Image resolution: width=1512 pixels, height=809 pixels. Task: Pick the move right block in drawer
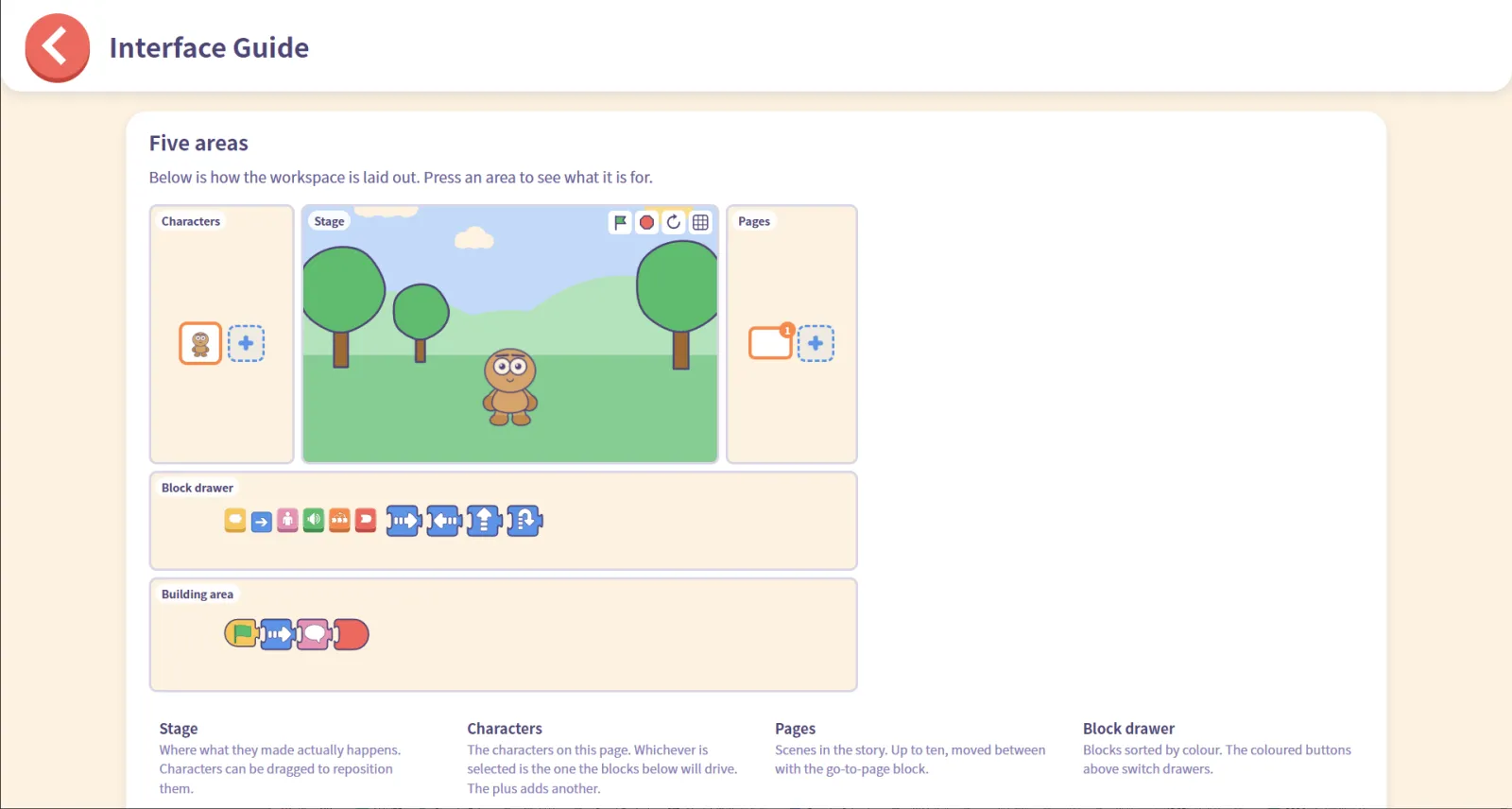[x=404, y=521]
